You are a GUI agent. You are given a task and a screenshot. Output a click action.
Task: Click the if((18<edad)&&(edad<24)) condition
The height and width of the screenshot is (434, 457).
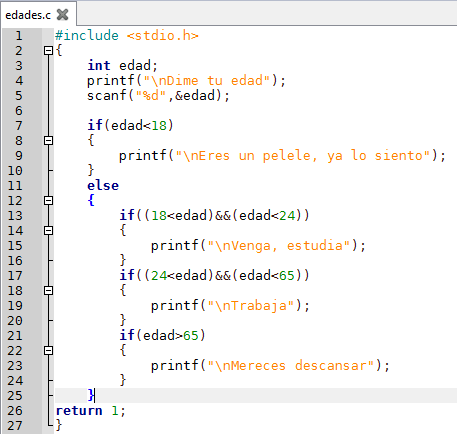[214, 216]
